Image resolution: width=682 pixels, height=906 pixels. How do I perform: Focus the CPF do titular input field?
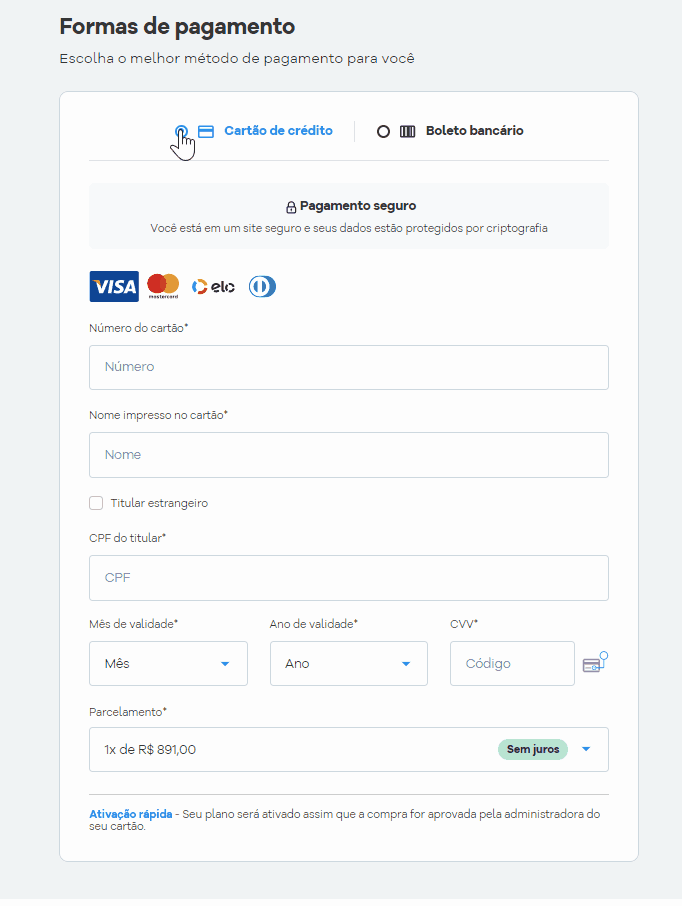[x=349, y=578]
